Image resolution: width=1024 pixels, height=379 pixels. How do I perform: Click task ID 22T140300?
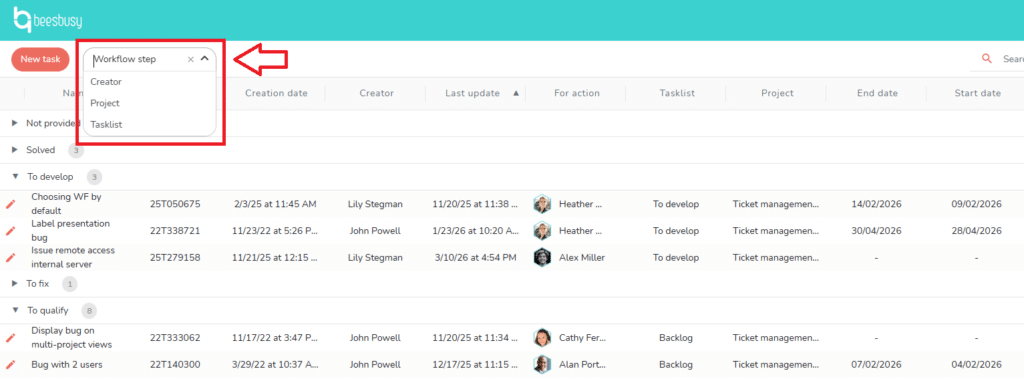pos(175,365)
